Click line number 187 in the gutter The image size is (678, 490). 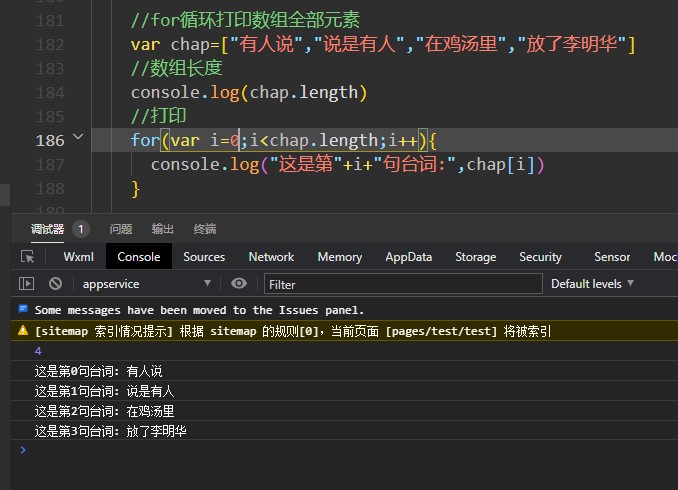tap(50, 164)
